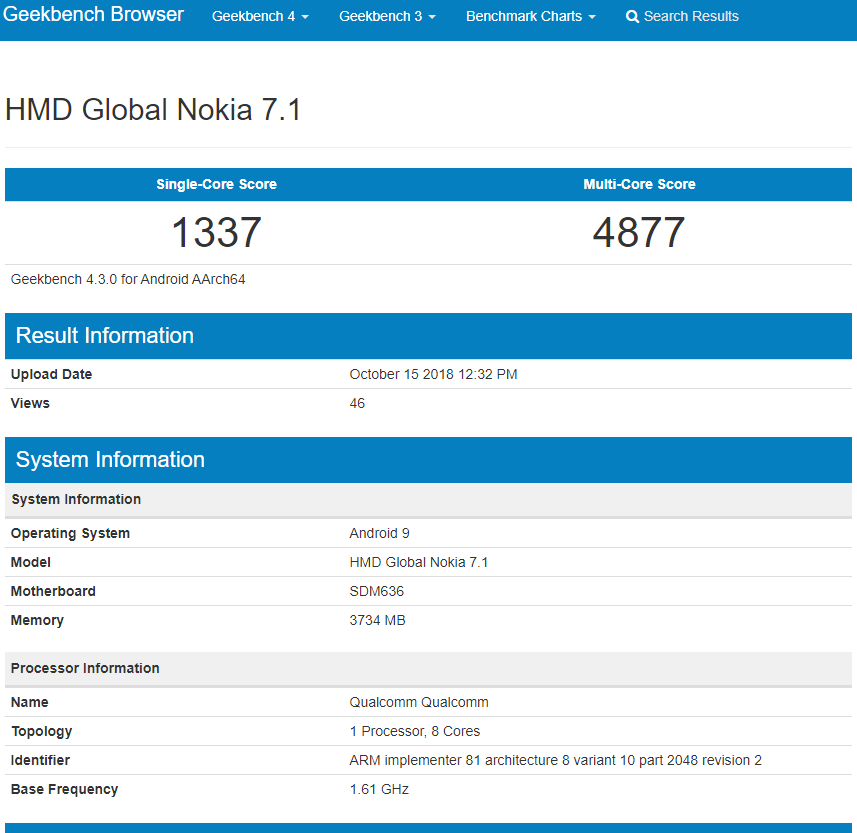Select the 1.61 GHz frequency value
This screenshot has height=833, width=857.
[x=379, y=789]
